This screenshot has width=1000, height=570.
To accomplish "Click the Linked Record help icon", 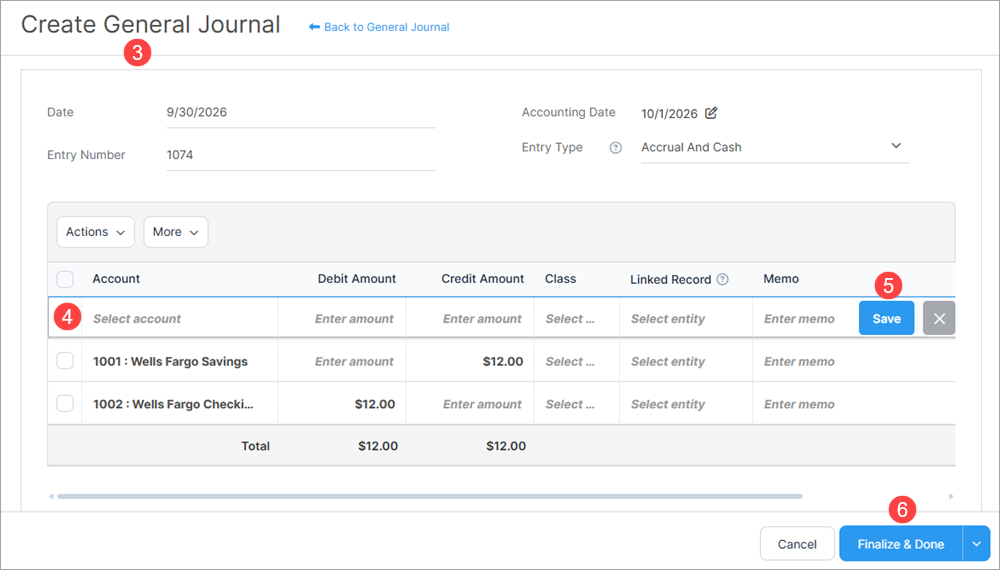I will 723,279.
